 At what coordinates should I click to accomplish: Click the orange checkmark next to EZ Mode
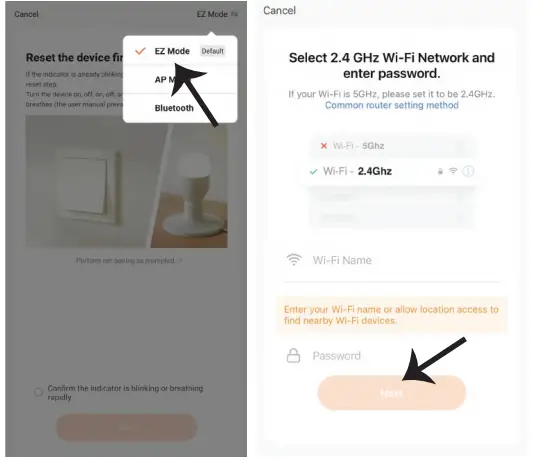[x=140, y=51]
